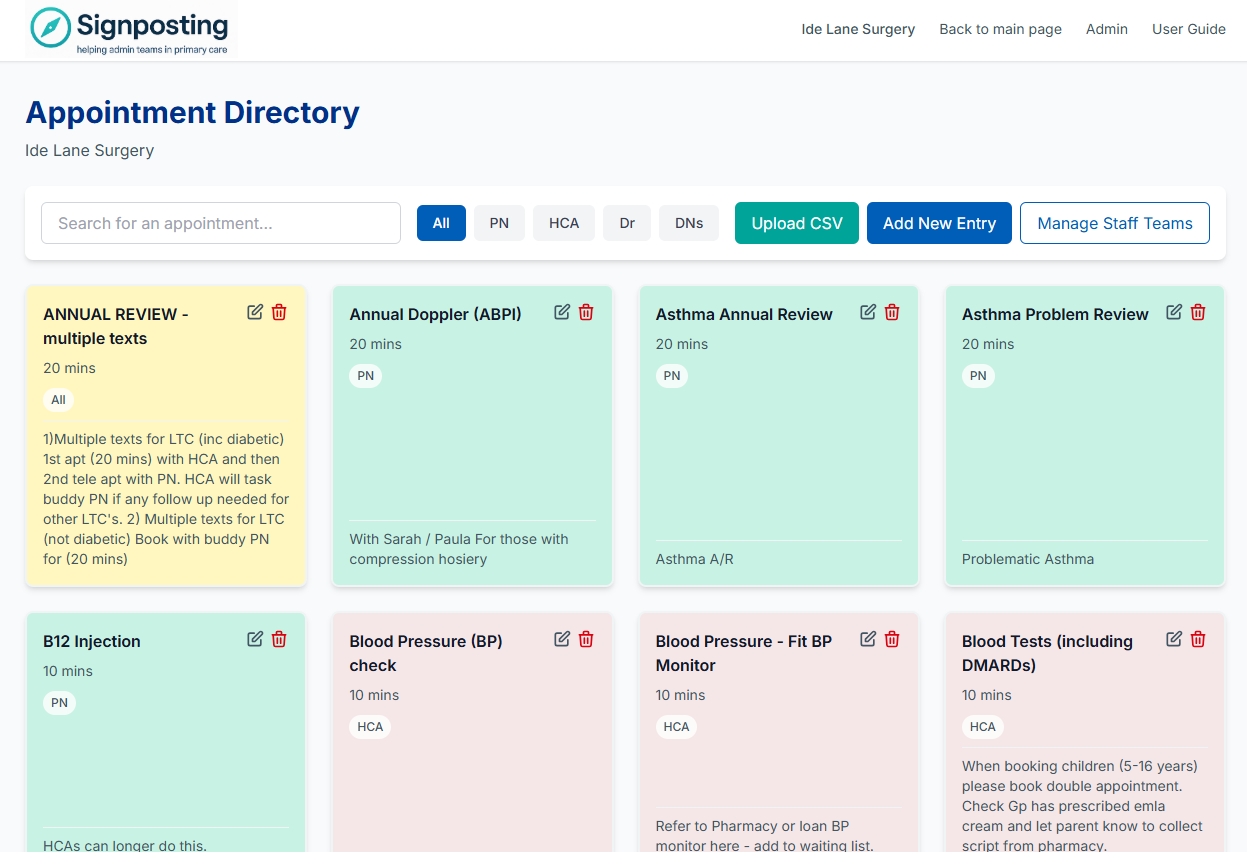
Task: Show only Dr appointments
Action: point(627,223)
